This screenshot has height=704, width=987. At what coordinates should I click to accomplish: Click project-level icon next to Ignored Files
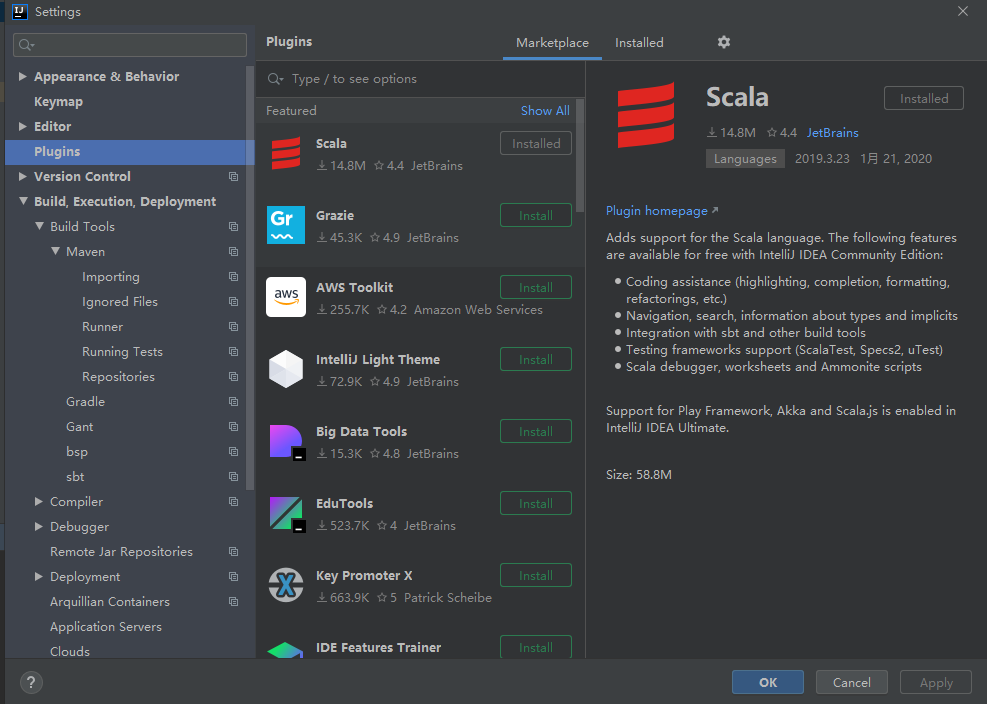[234, 302]
